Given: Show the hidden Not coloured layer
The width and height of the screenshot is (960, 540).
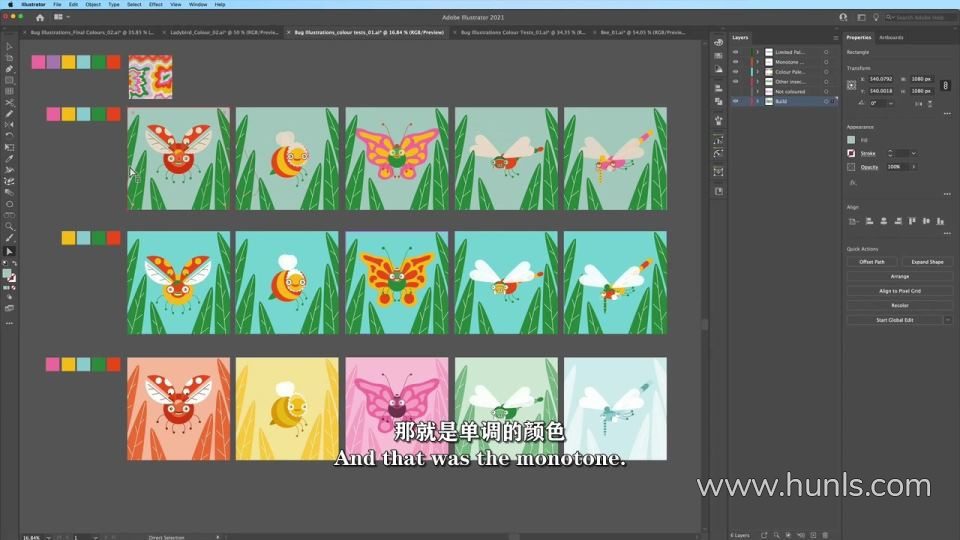Looking at the screenshot, I should pos(735,91).
